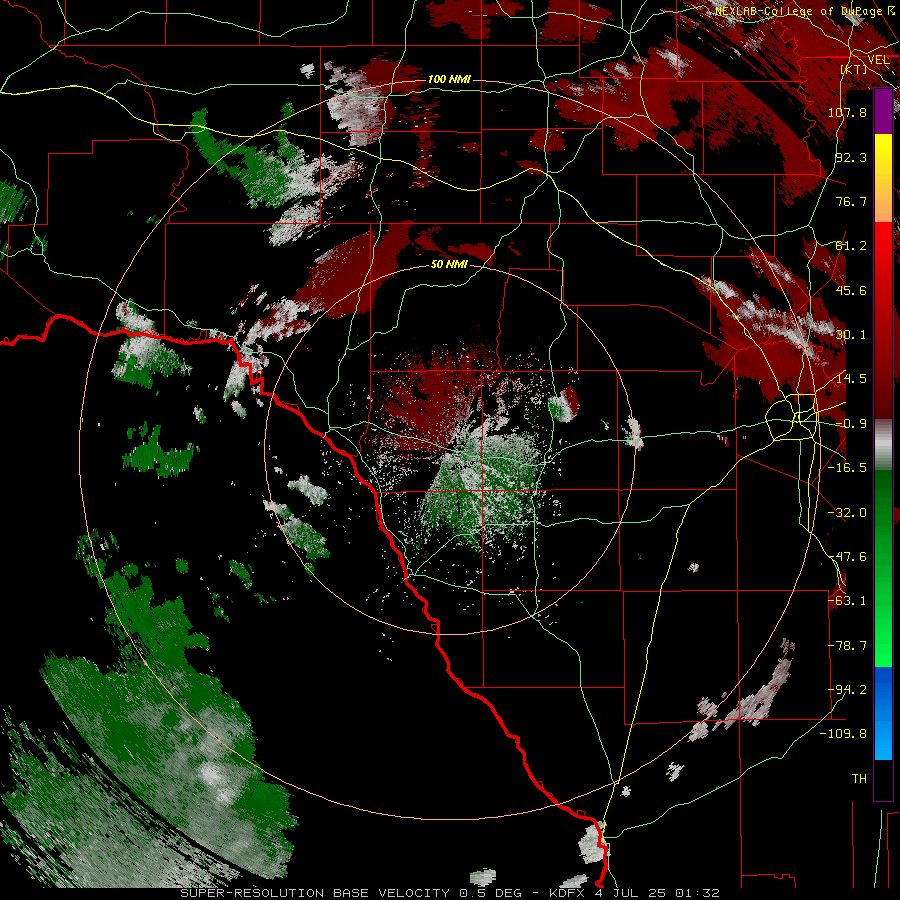Viewport: 900px width, 900px height.
Task: Click the 61.2 legend value
Action: [851, 246]
